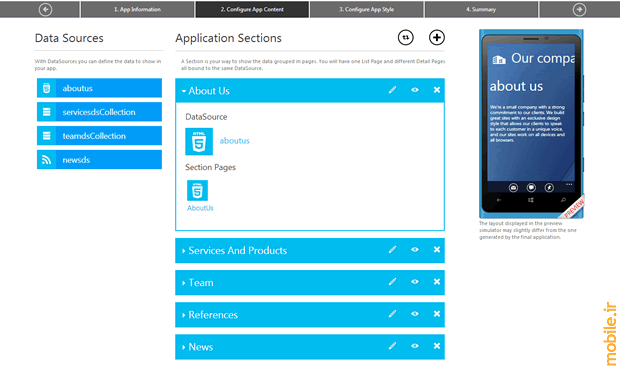Select the teamdsCollection data source
This screenshot has width=620, height=369.
click(99, 136)
